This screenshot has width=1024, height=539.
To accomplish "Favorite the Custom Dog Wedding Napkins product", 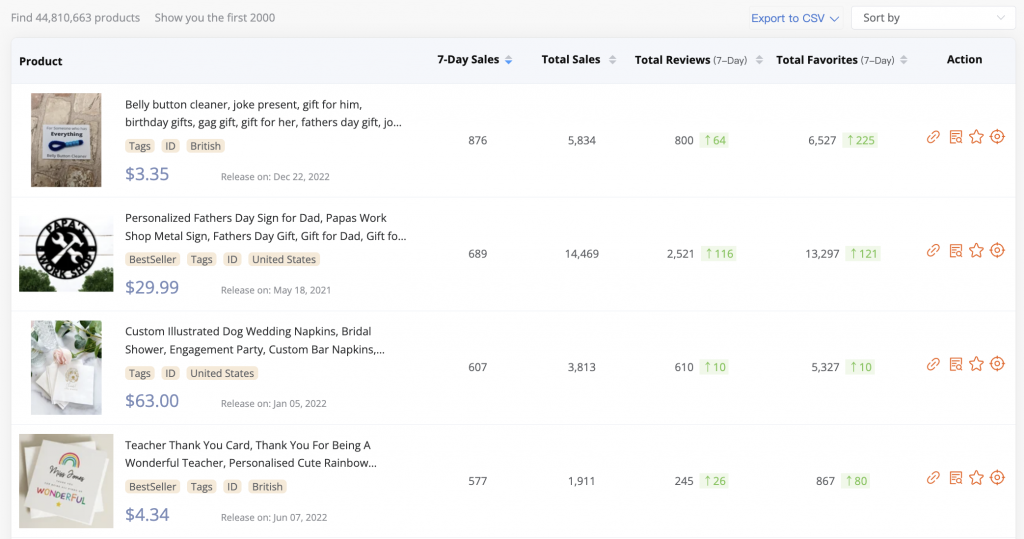I will pos(976,364).
